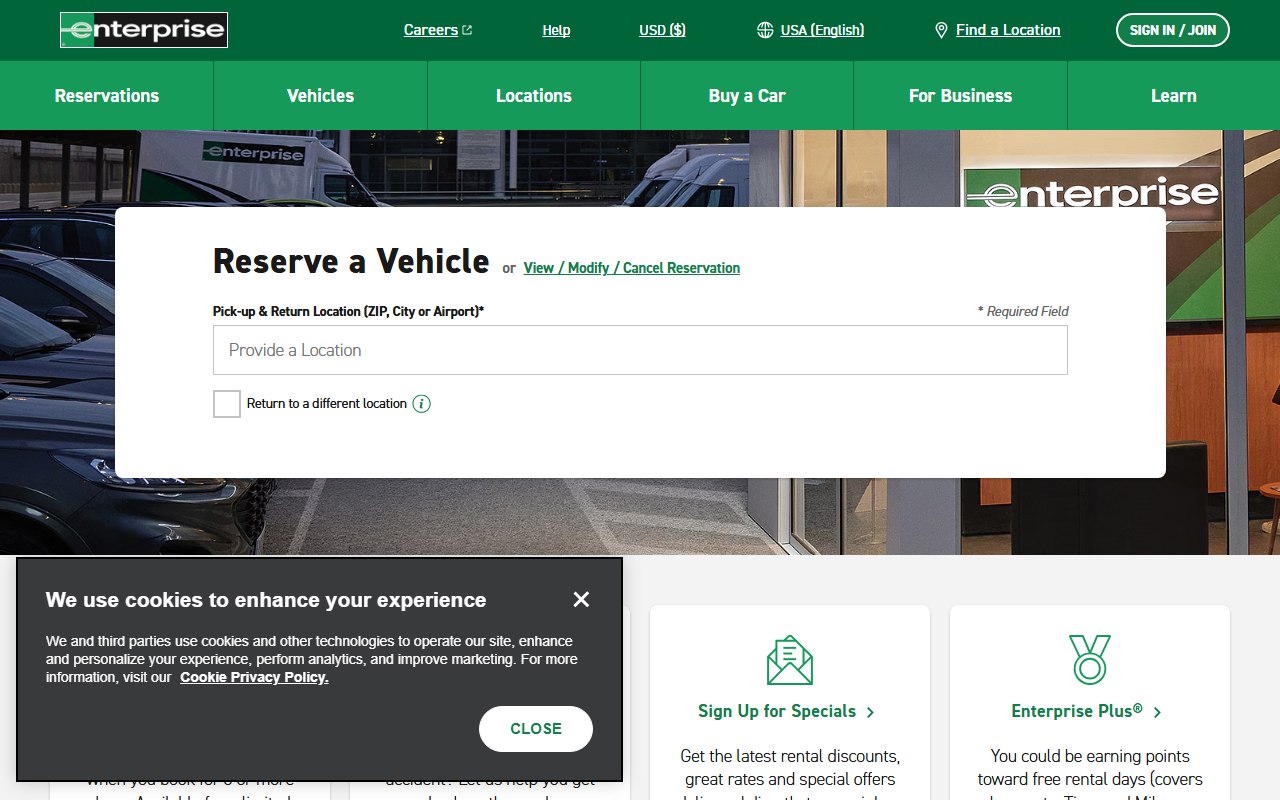
Task: Open Sign Up for Specials link
Action: [x=787, y=711]
